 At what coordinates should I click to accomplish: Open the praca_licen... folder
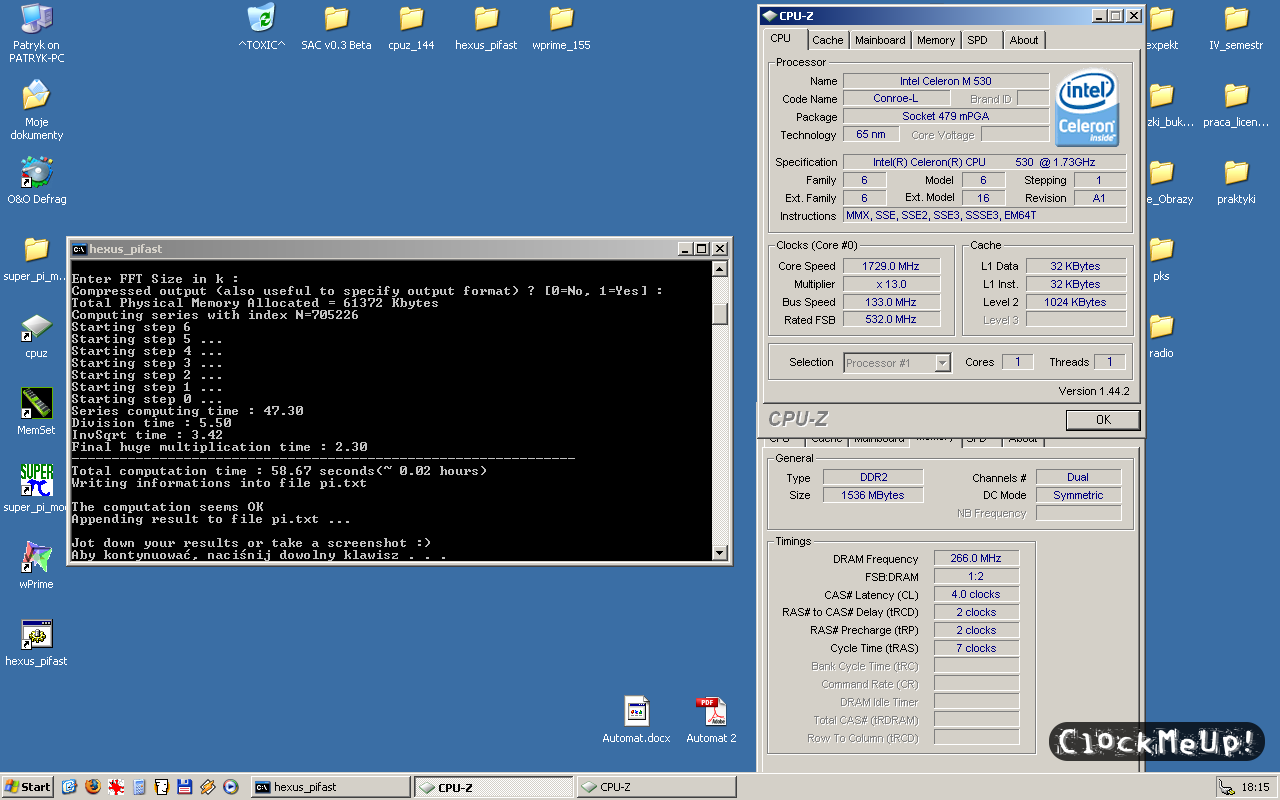click(x=1236, y=105)
